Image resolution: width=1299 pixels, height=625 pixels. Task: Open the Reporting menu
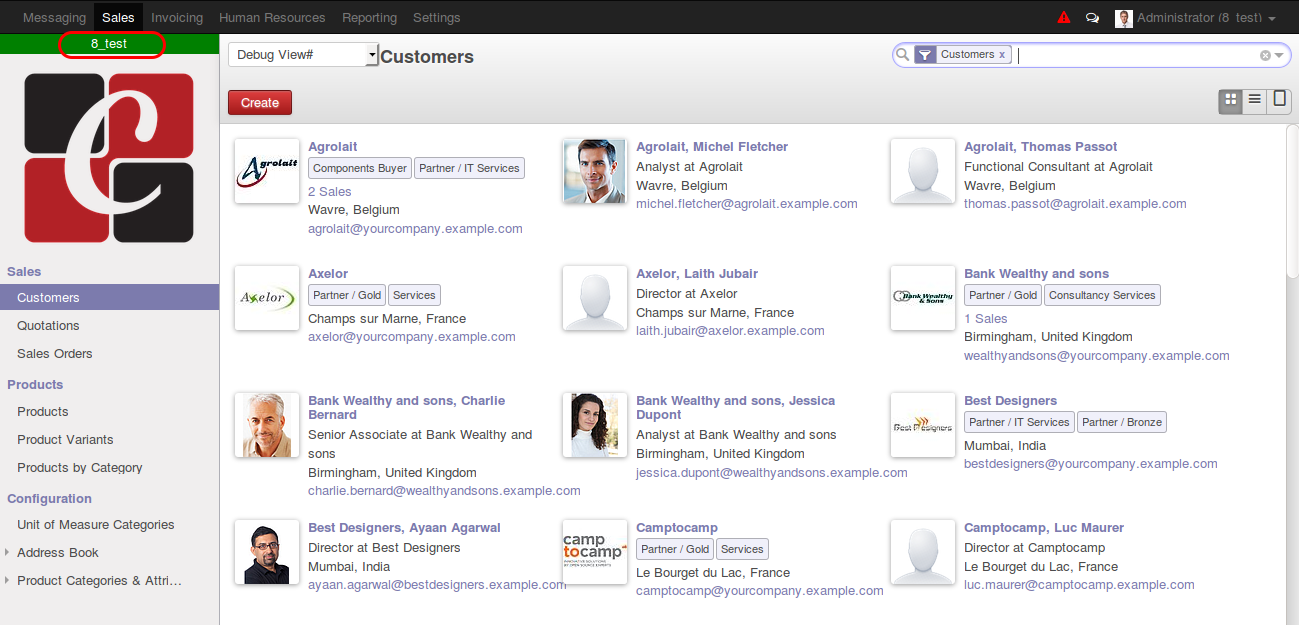tap(369, 17)
